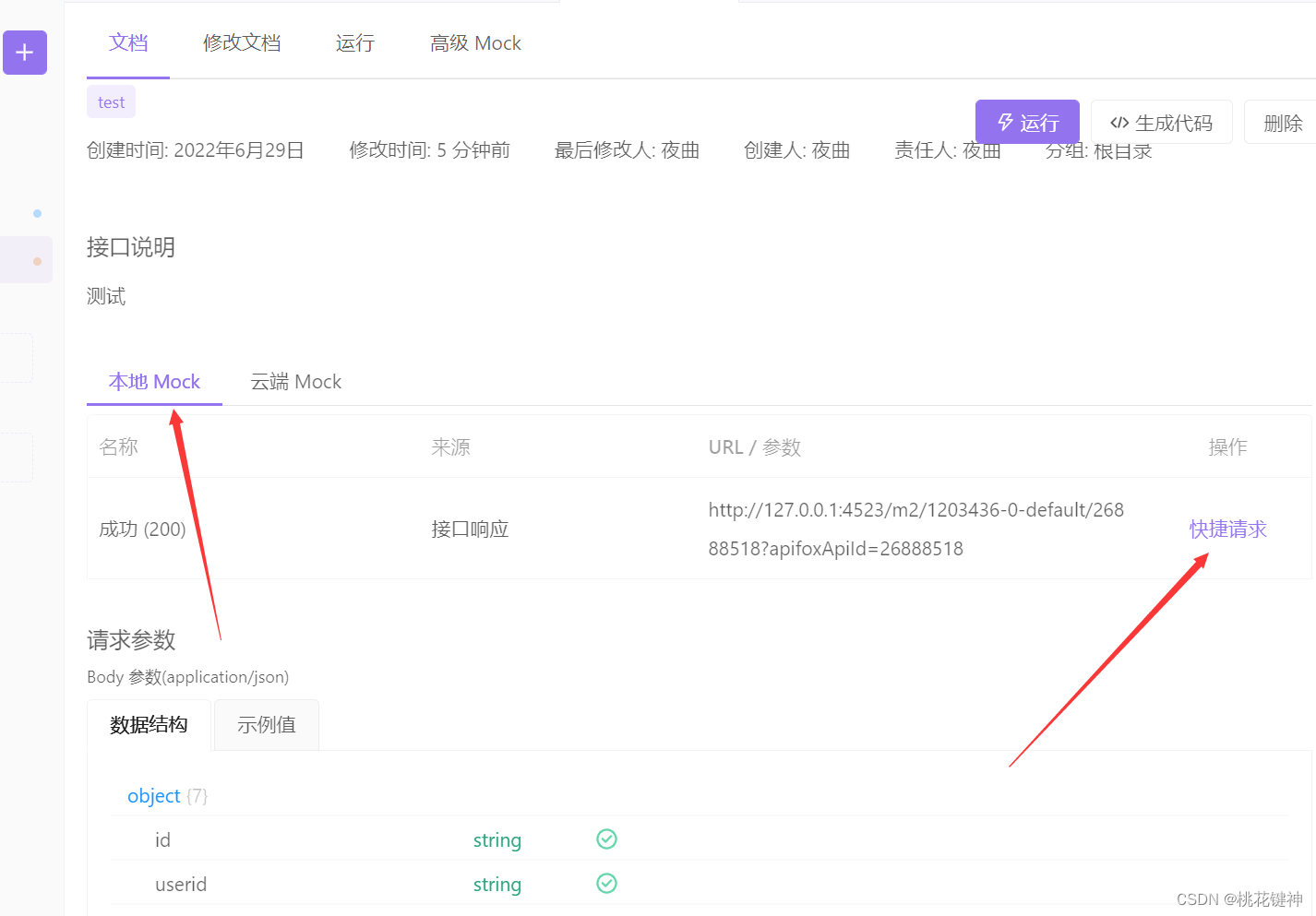Click the blue dot item in left sidebar
The height and width of the screenshot is (916, 1316).
click(37, 213)
